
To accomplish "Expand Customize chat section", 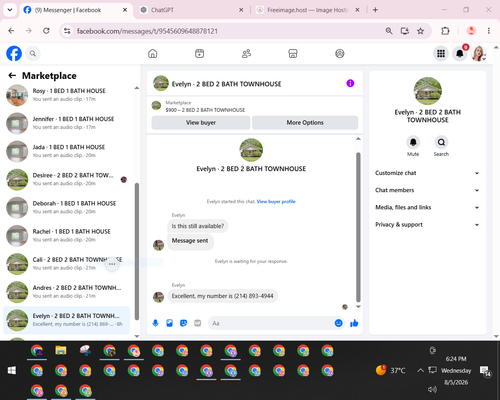I will (x=427, y=173).
